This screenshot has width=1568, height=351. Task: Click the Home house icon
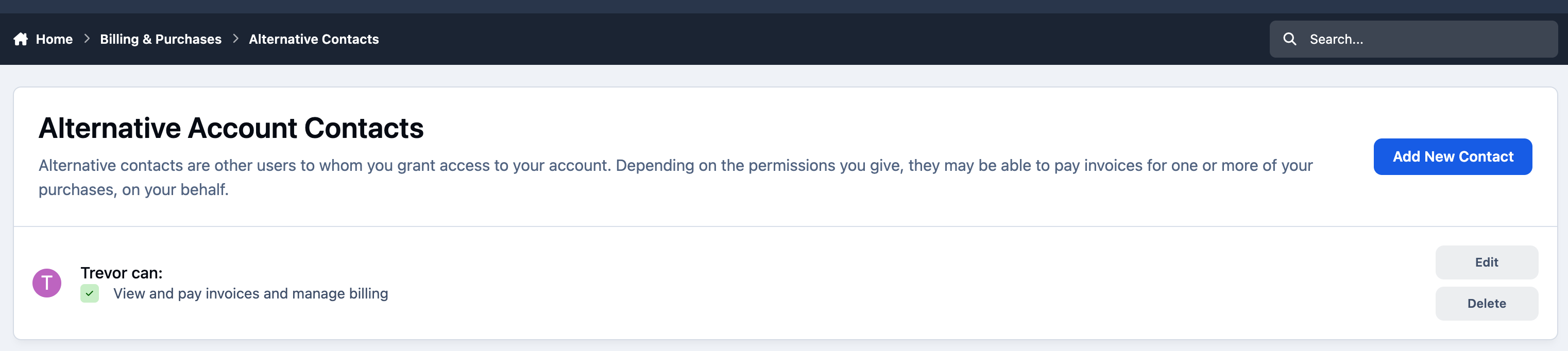point(21,39)
